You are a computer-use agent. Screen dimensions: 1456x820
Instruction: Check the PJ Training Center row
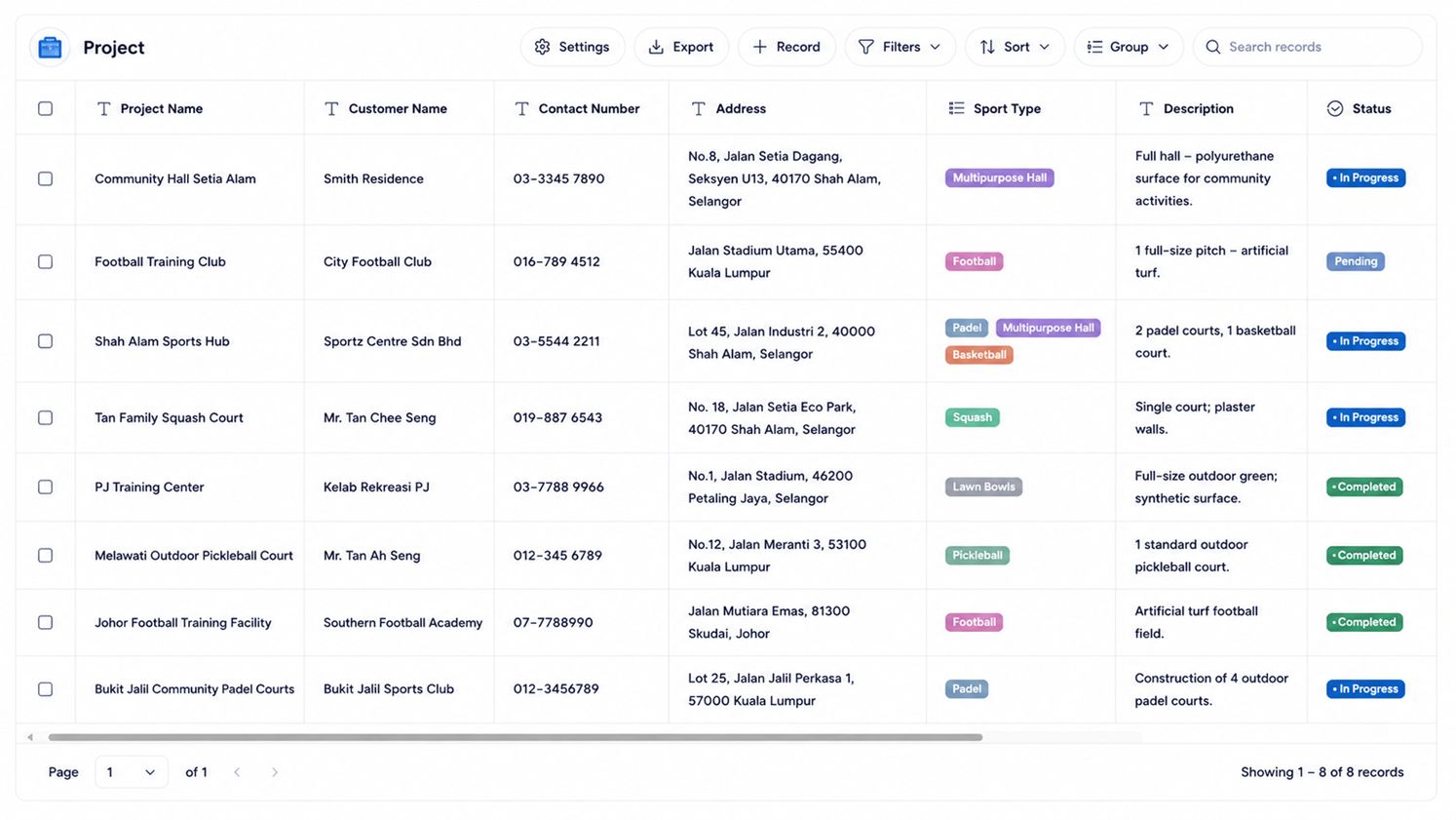45,487
